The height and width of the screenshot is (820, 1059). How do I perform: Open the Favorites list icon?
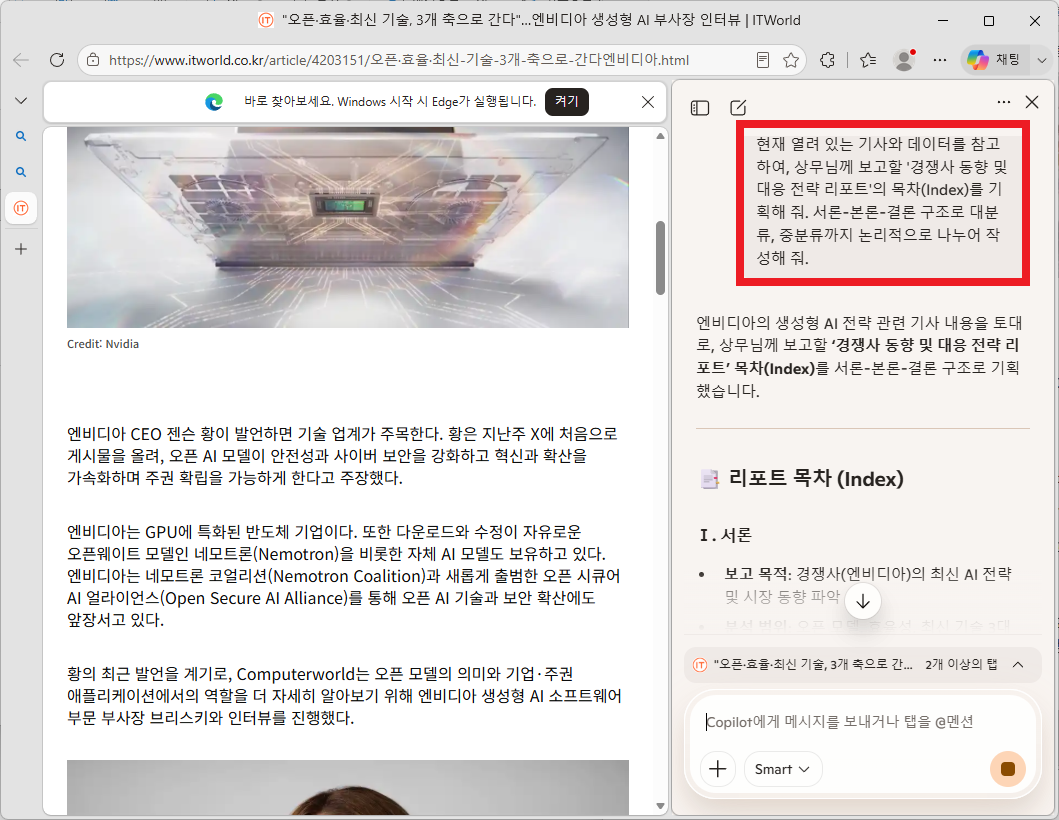868,60
